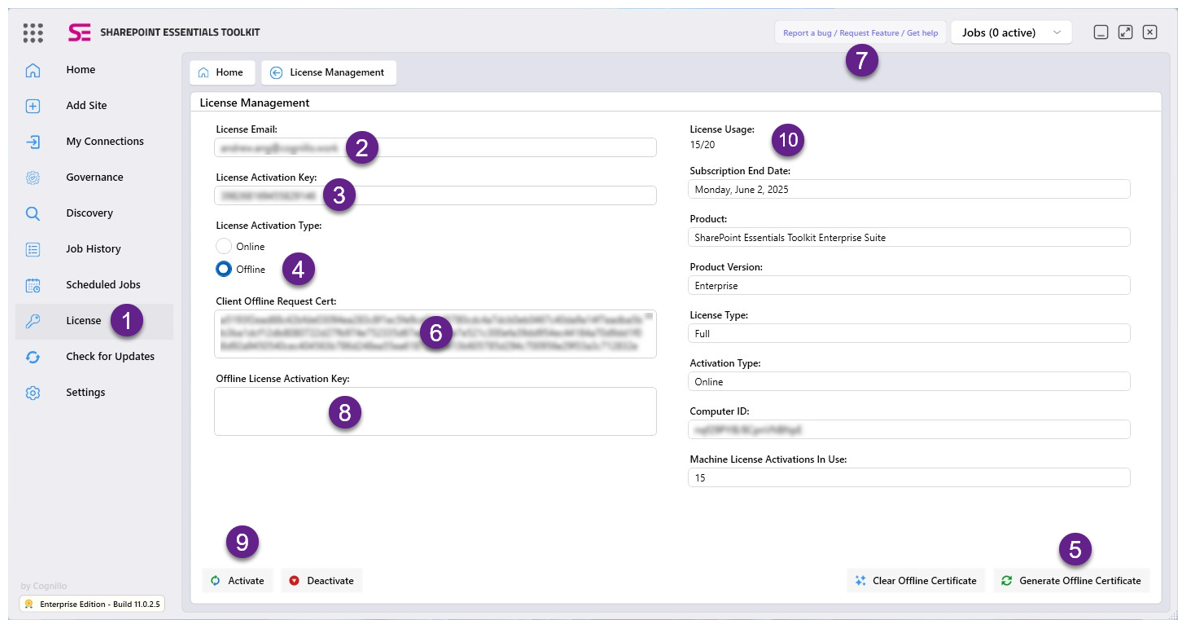This screenshot has height=630, width=1187.
Task: Click the Product Version field showing Enterprise
Action: point(909,285)
